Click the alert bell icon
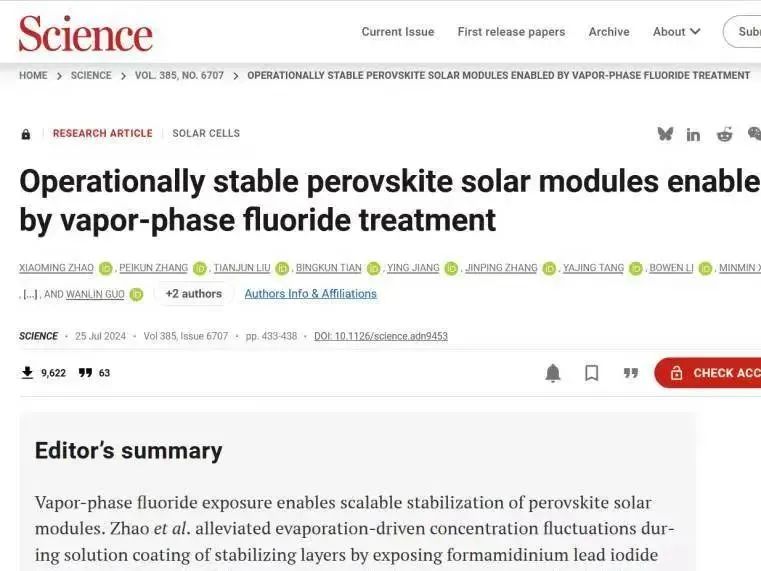 pyautogui.click(x=553, y=373)
